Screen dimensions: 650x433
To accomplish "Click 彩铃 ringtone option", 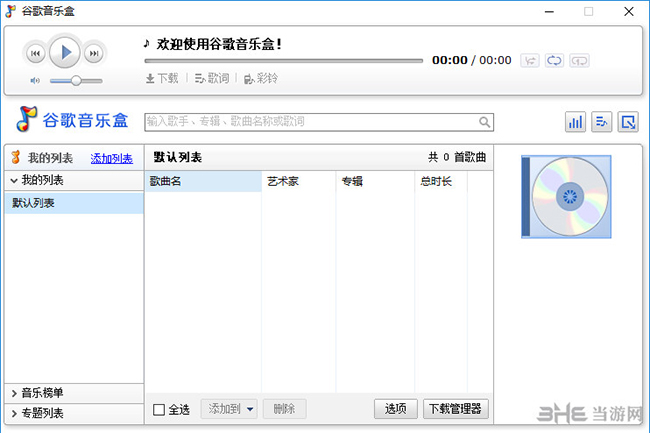I will [261, 78].
